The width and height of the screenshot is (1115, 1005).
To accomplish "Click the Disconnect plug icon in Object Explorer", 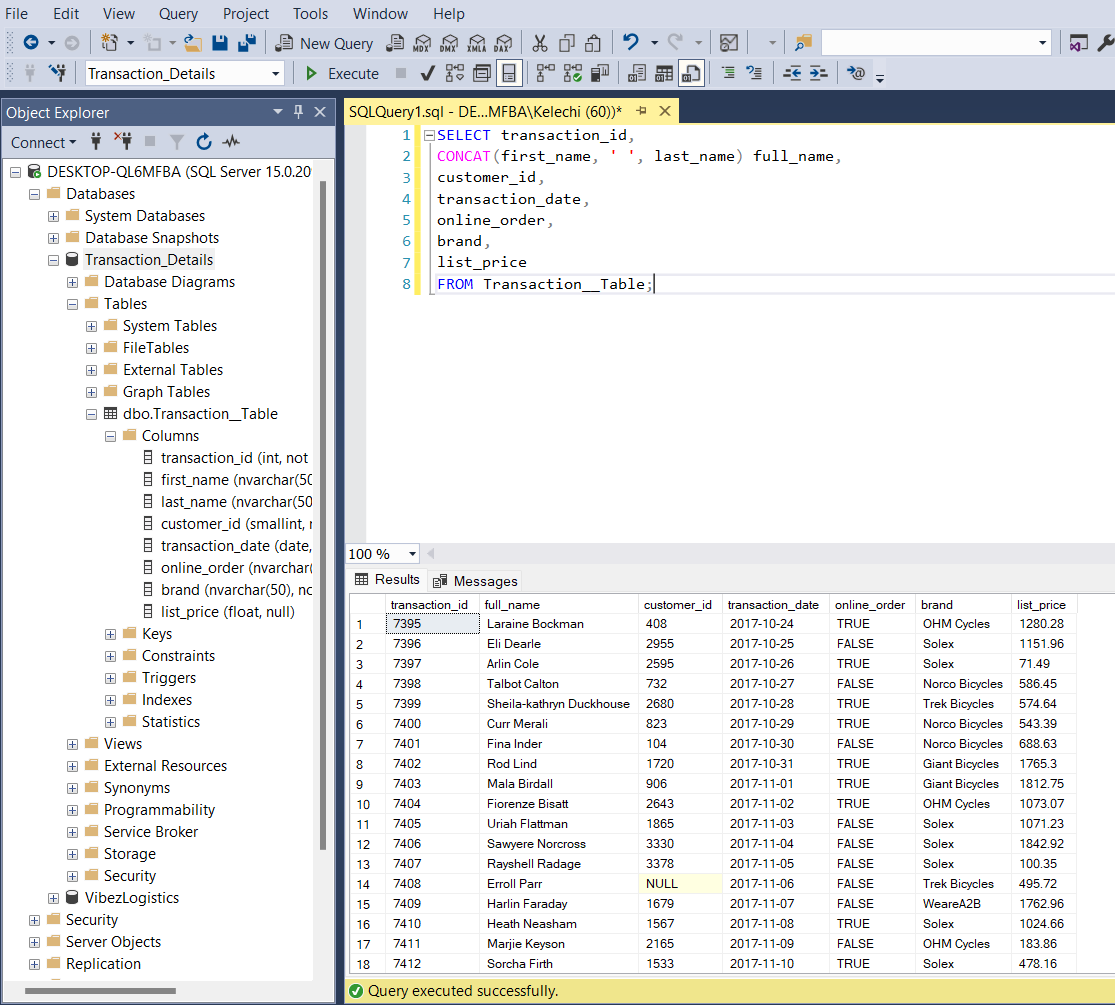I will click(123, 142).
